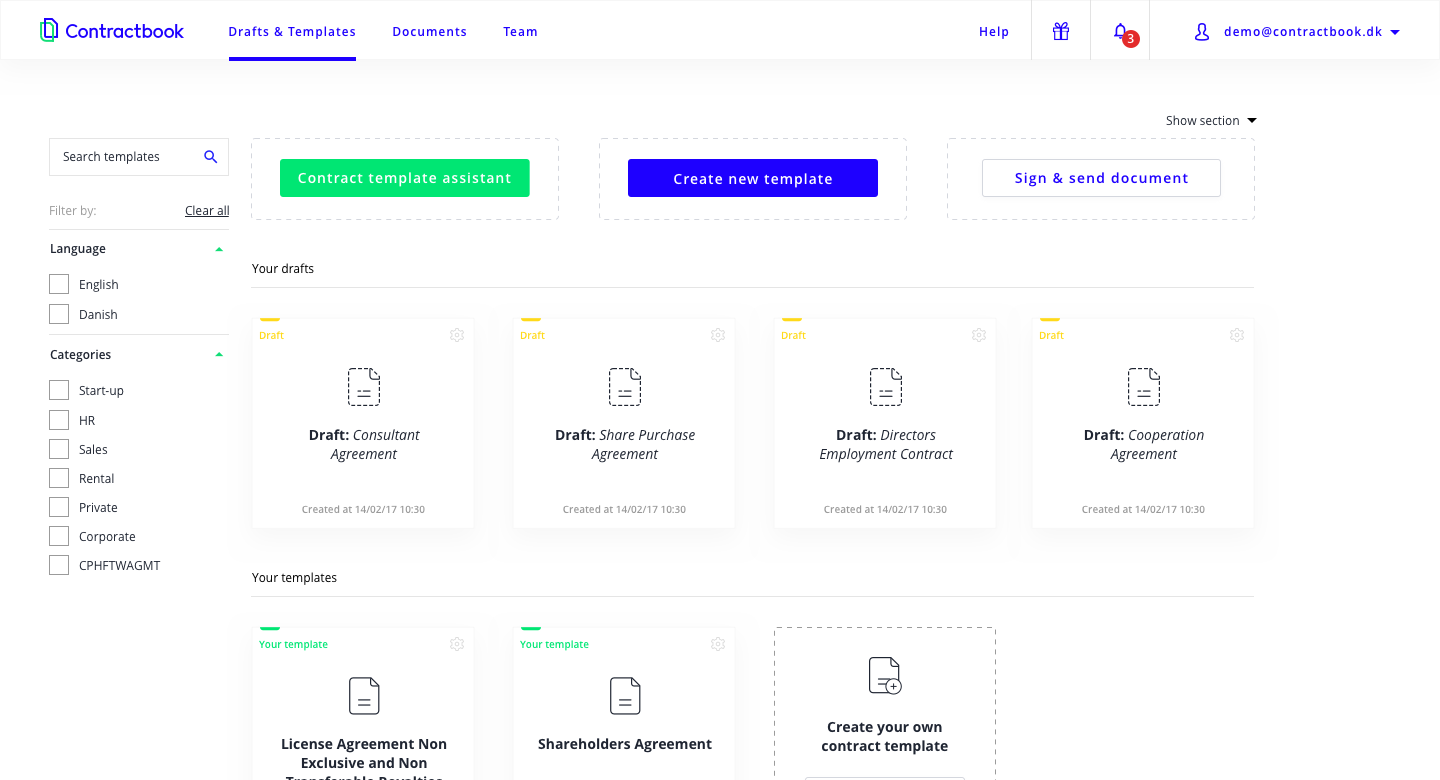Open settings gear on Cooperation Agreement draft
This screenshot has width=1440, height=780.
tap(1237, 335)
